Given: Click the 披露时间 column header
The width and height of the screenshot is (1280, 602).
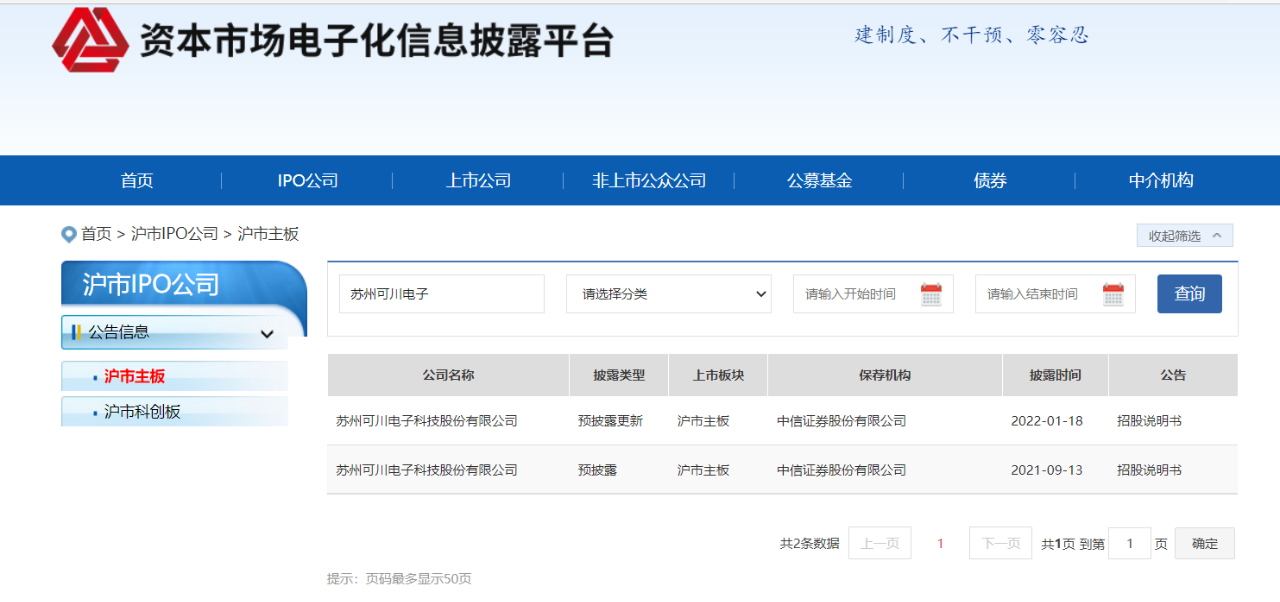Looking at the screenshot, I should pos(1055,375).
